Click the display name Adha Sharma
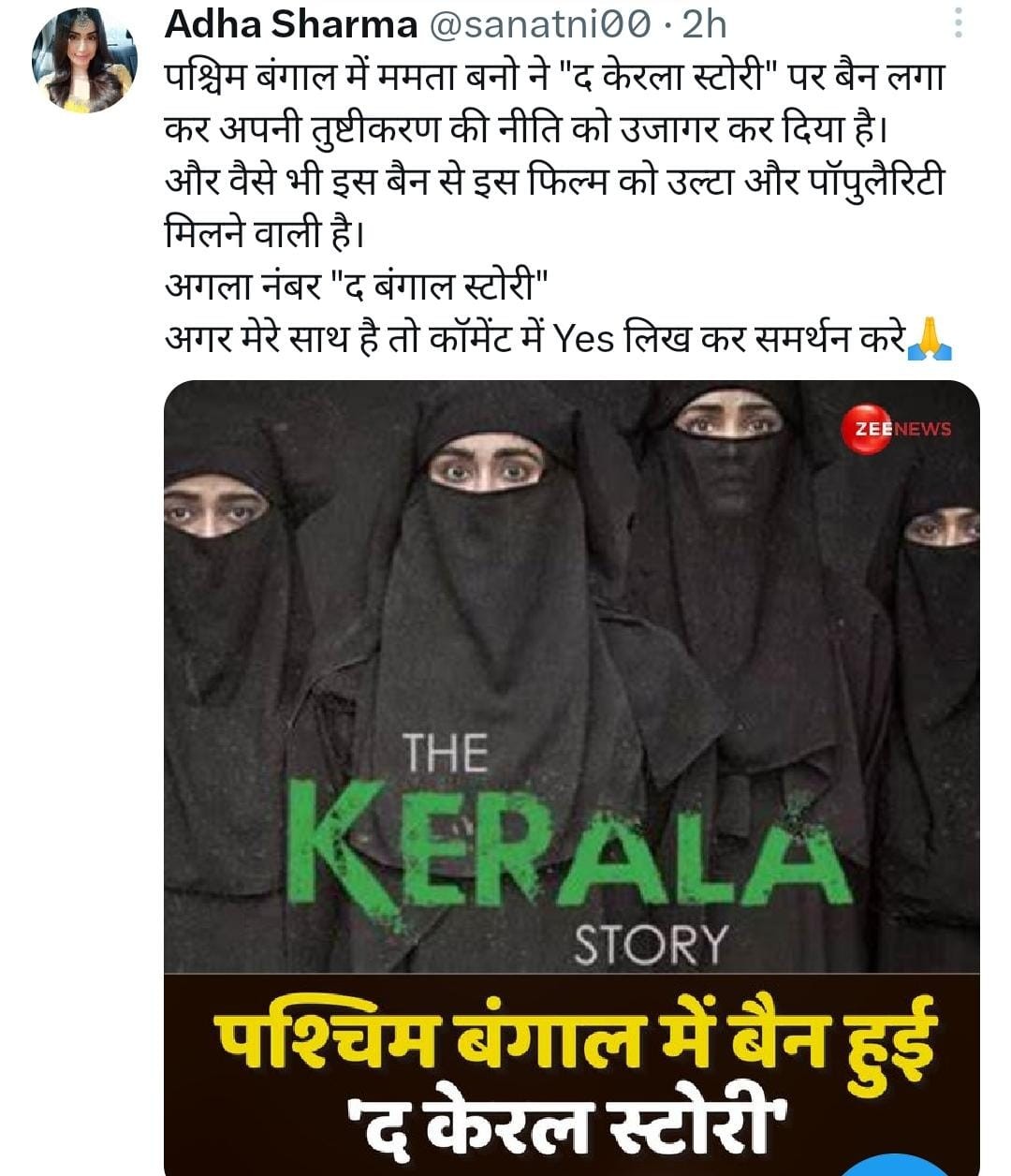This screenshot has height=1176, width=1011. click(291, 25)
